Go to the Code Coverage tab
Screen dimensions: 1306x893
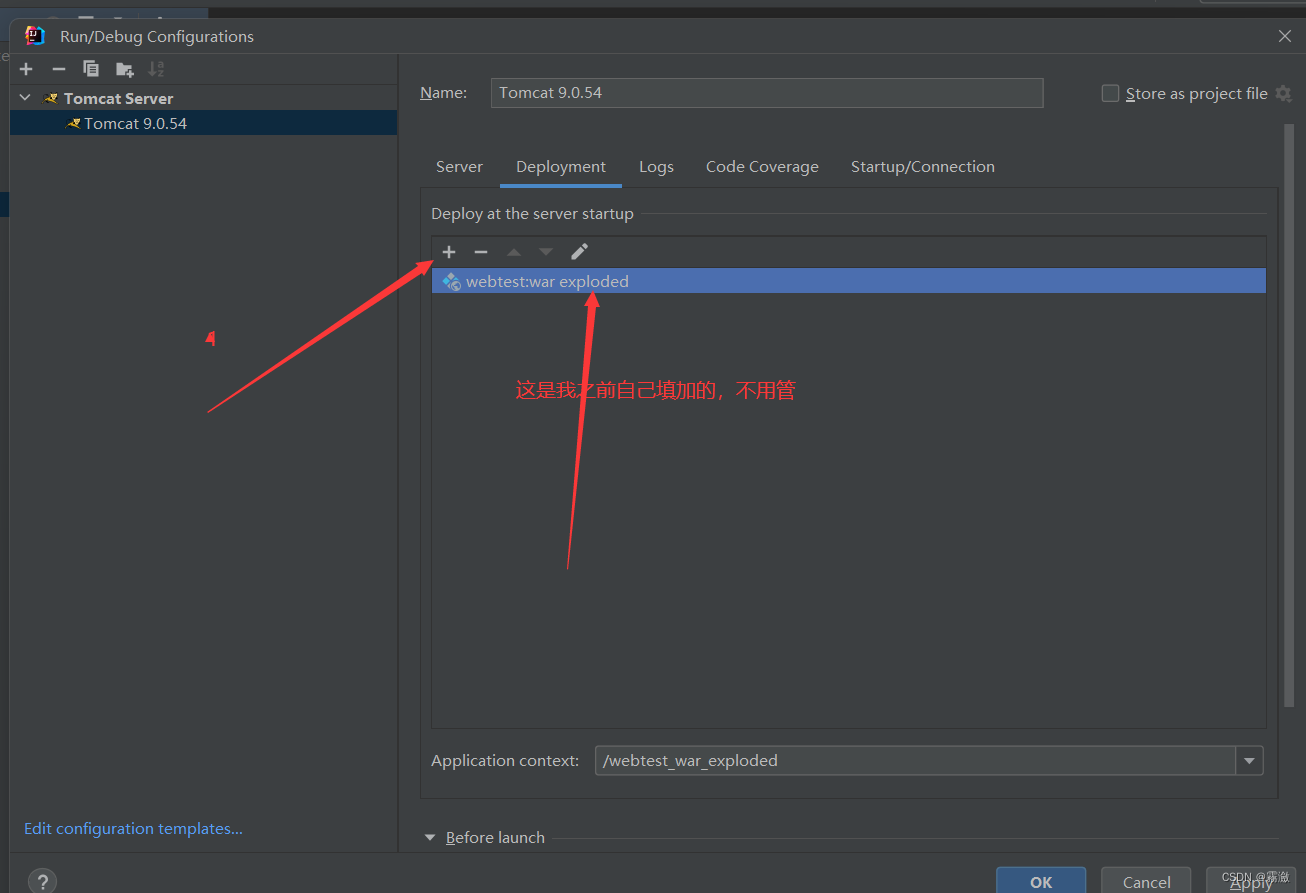click(x=762, y=167)
